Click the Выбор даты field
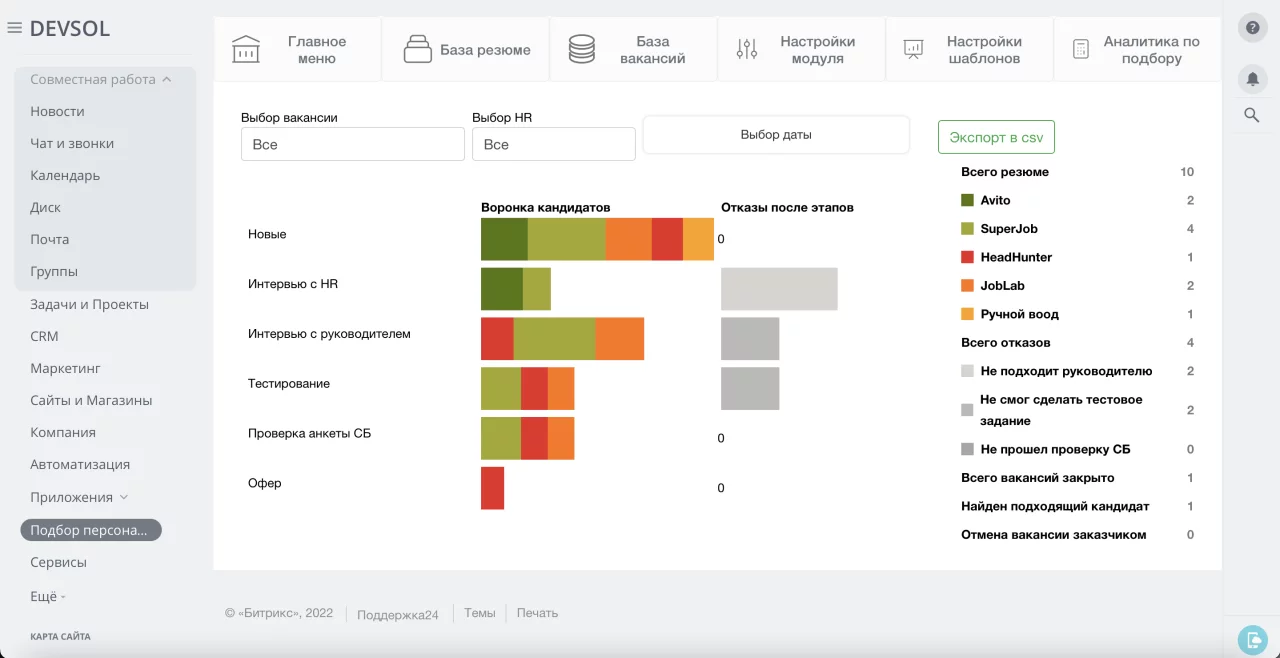1280x658 pixels. [776, 134]
